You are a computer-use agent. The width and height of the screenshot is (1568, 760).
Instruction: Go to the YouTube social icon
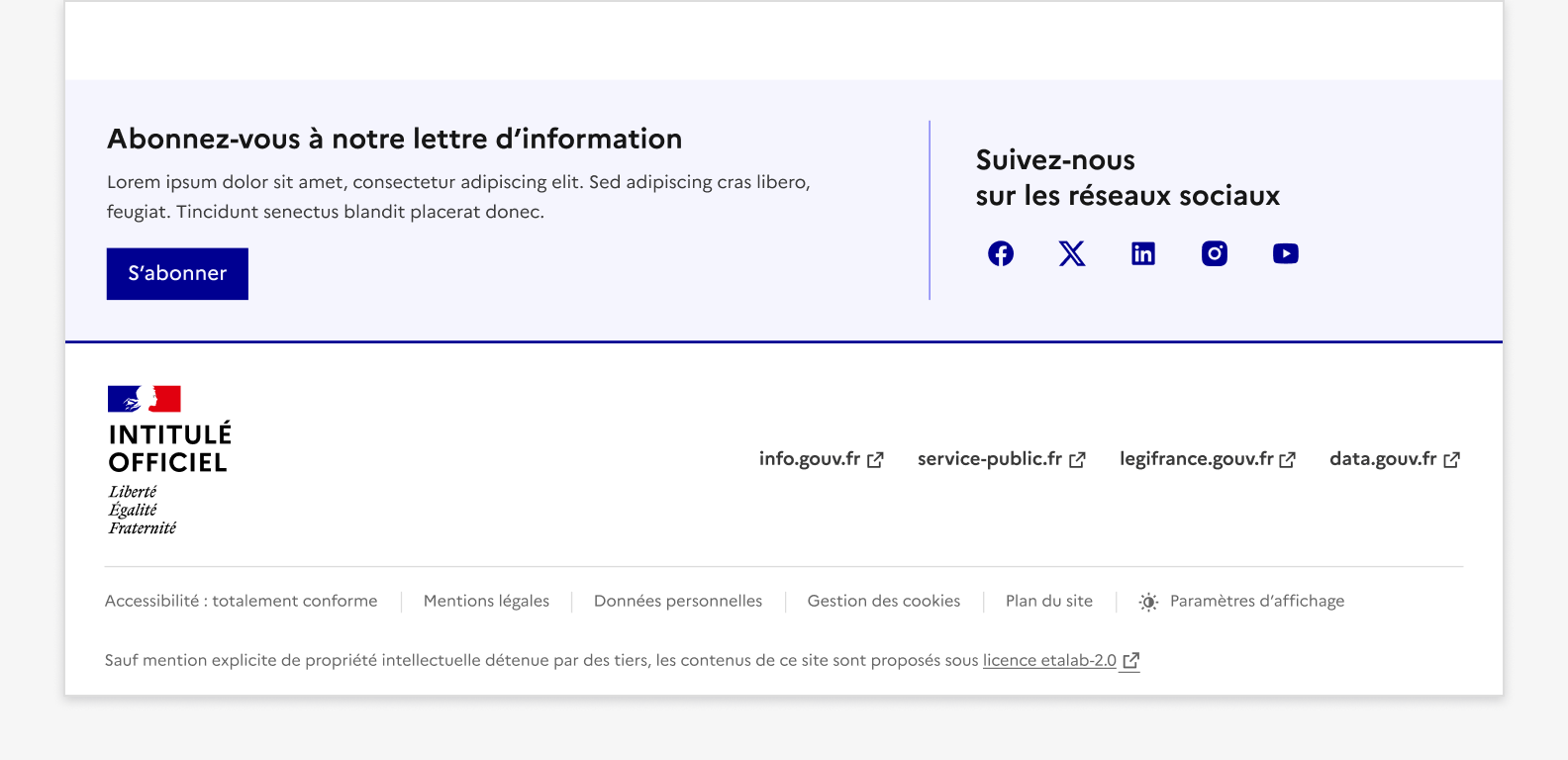[1286, 253]
